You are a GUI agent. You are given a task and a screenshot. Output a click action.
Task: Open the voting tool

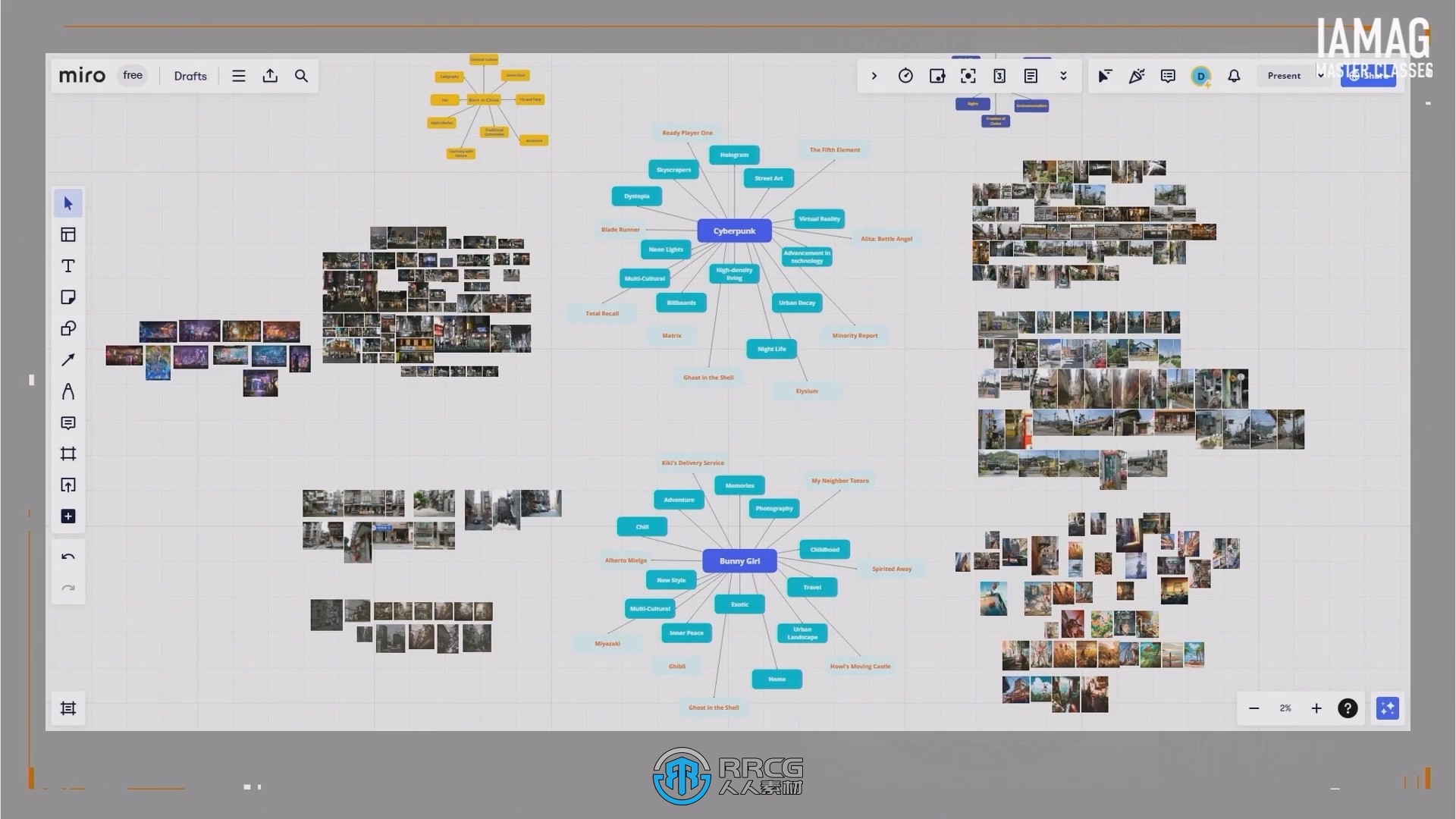[x=999, y=76]
